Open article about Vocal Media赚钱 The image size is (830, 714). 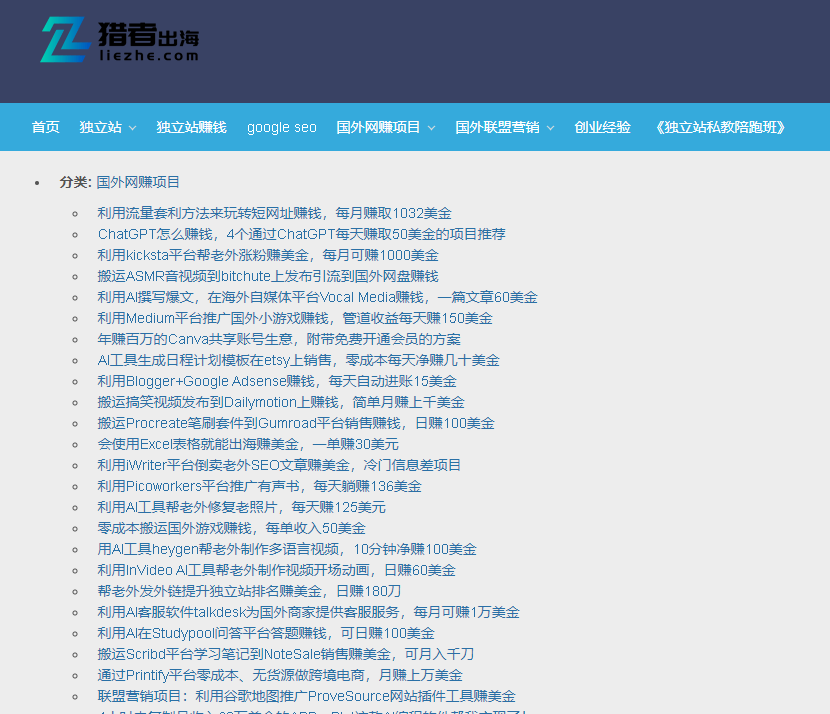[318, 297]
